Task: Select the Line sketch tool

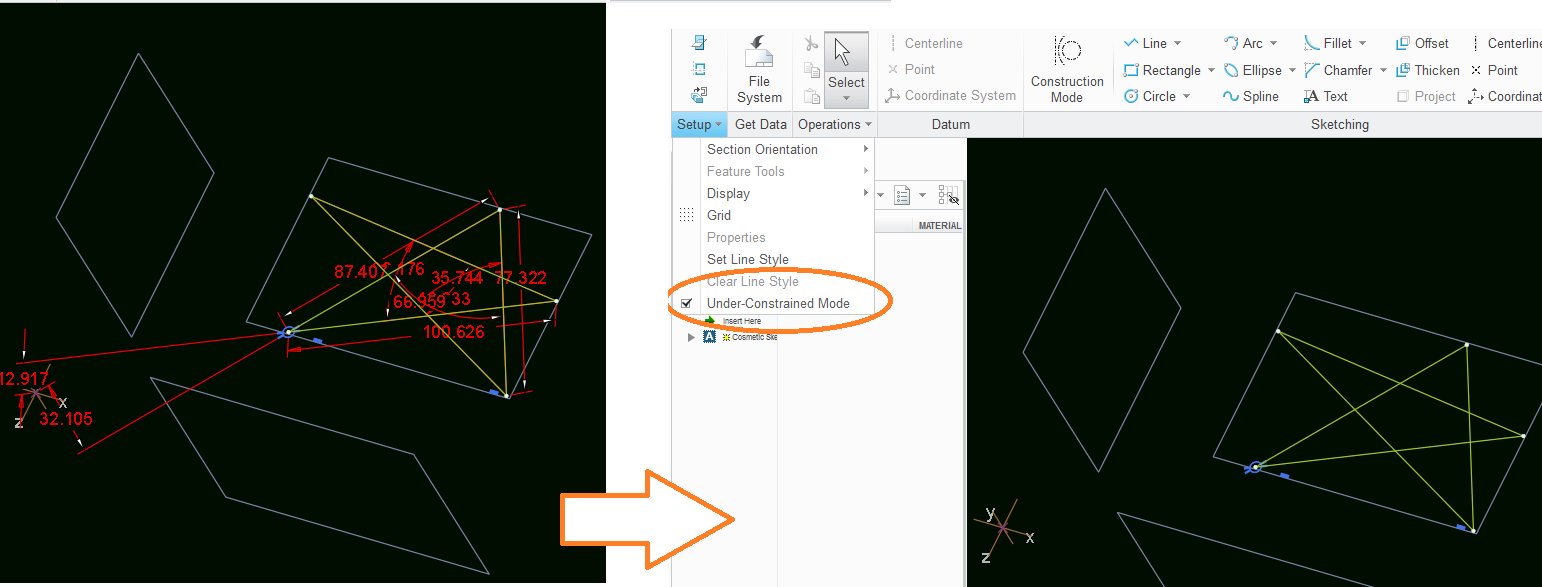Action: [x=1144, y=43]
